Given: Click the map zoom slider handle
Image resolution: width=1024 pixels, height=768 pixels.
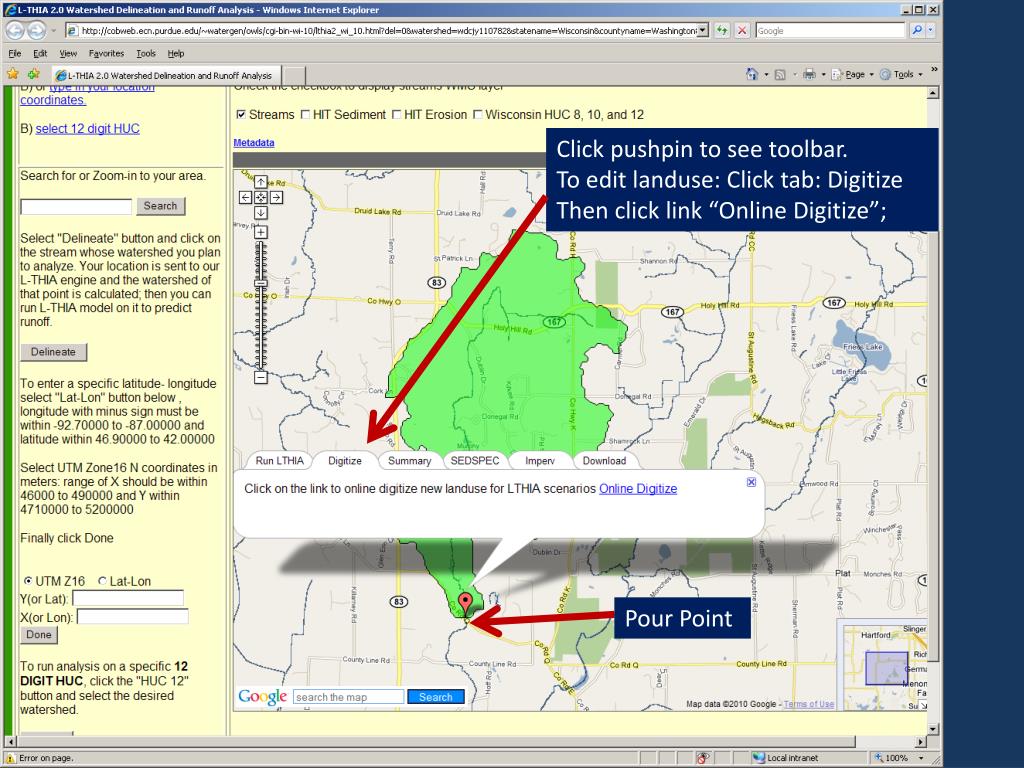Looking at the screenshot, I should tap(261, 283).
